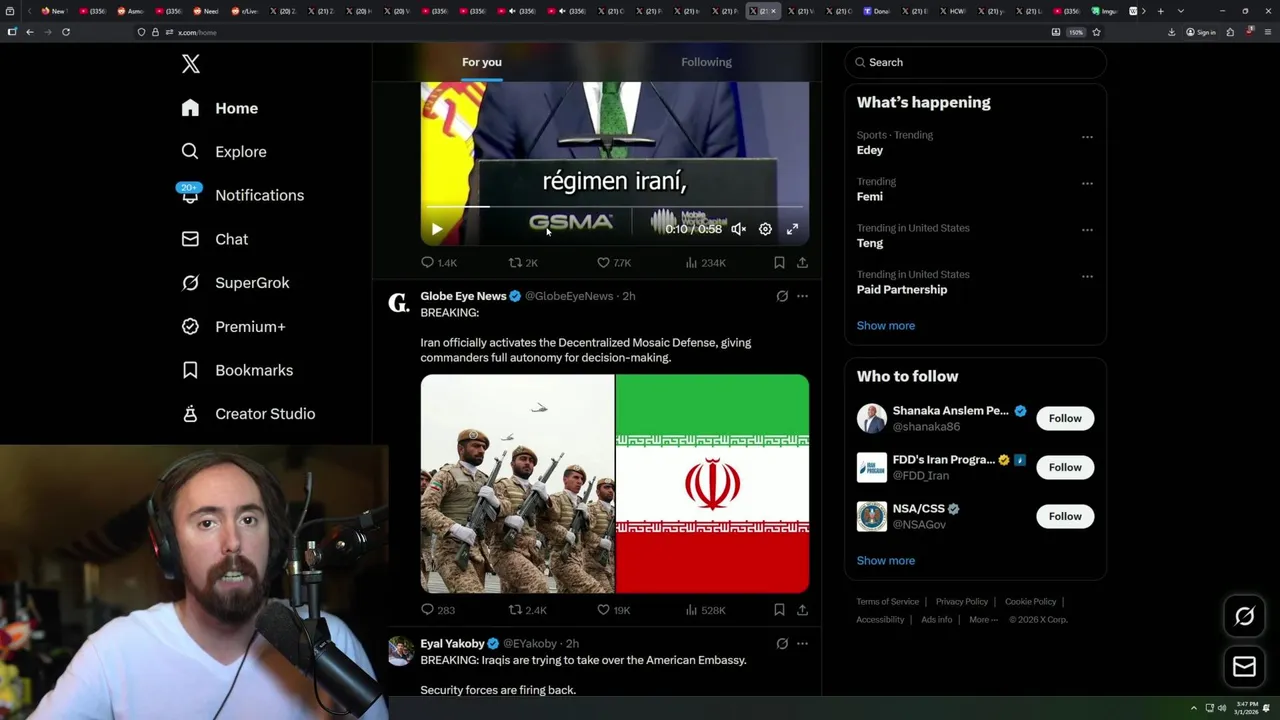Share the Globe Eye News post

click(x=802, y=610)
